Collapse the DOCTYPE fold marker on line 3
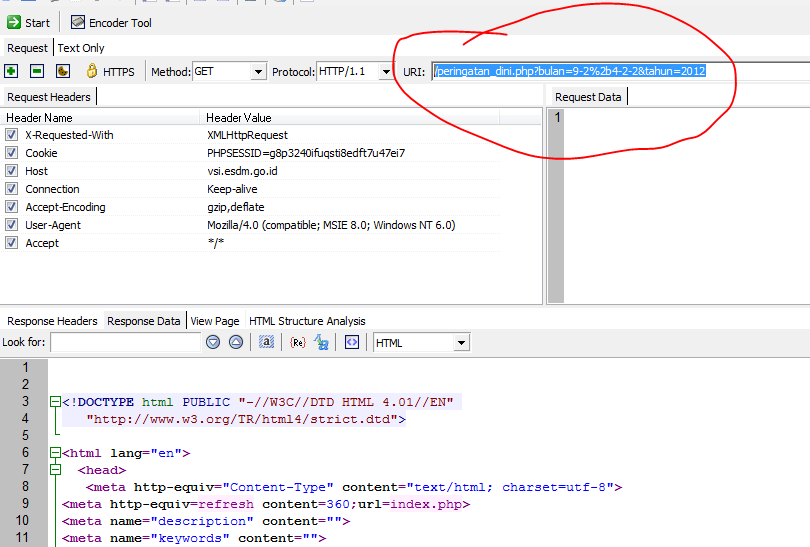This screenshot has width=810, height=547. click(55, 401)
